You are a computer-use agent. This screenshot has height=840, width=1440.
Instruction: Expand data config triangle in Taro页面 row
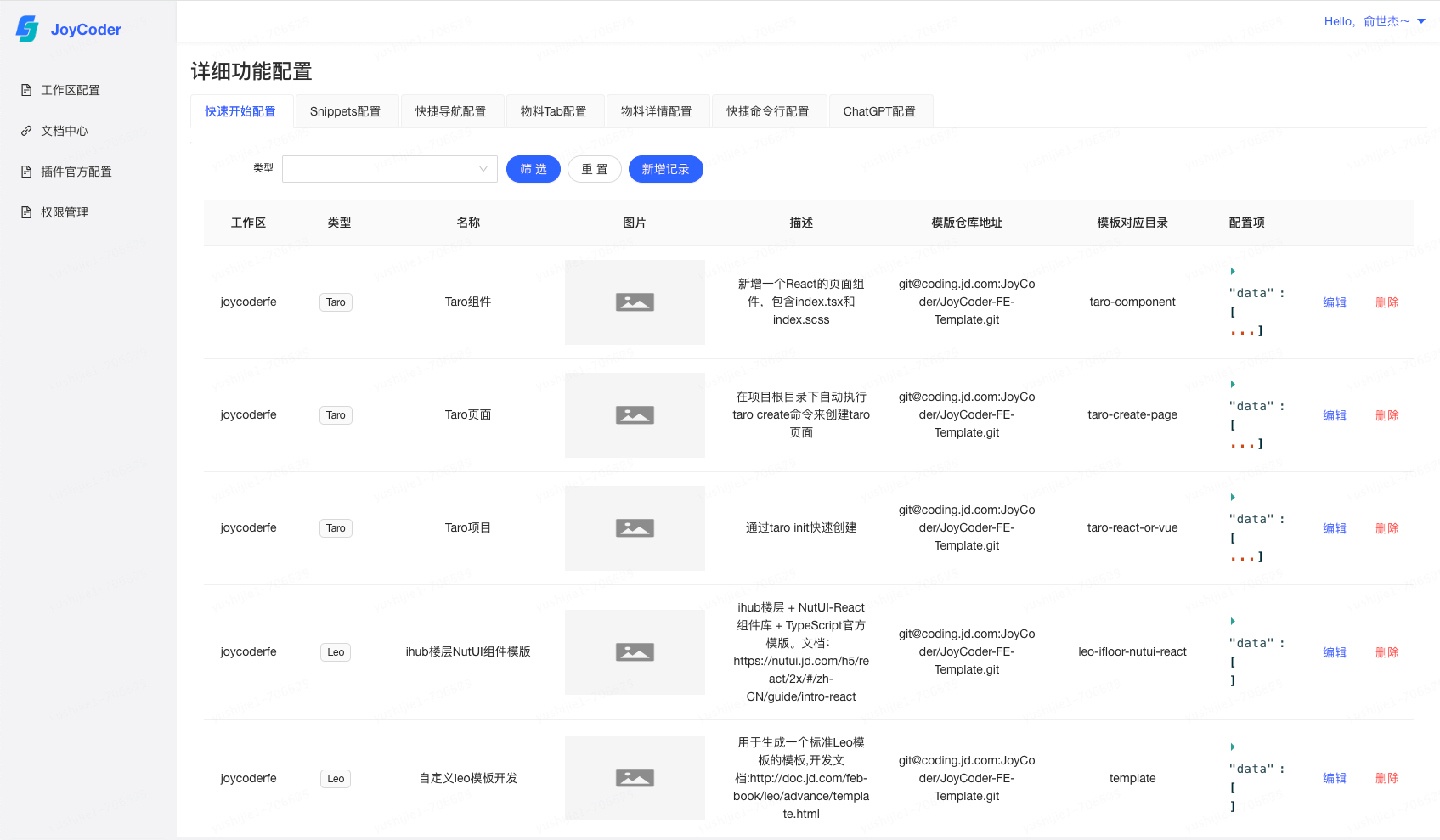pos(1233,384)
